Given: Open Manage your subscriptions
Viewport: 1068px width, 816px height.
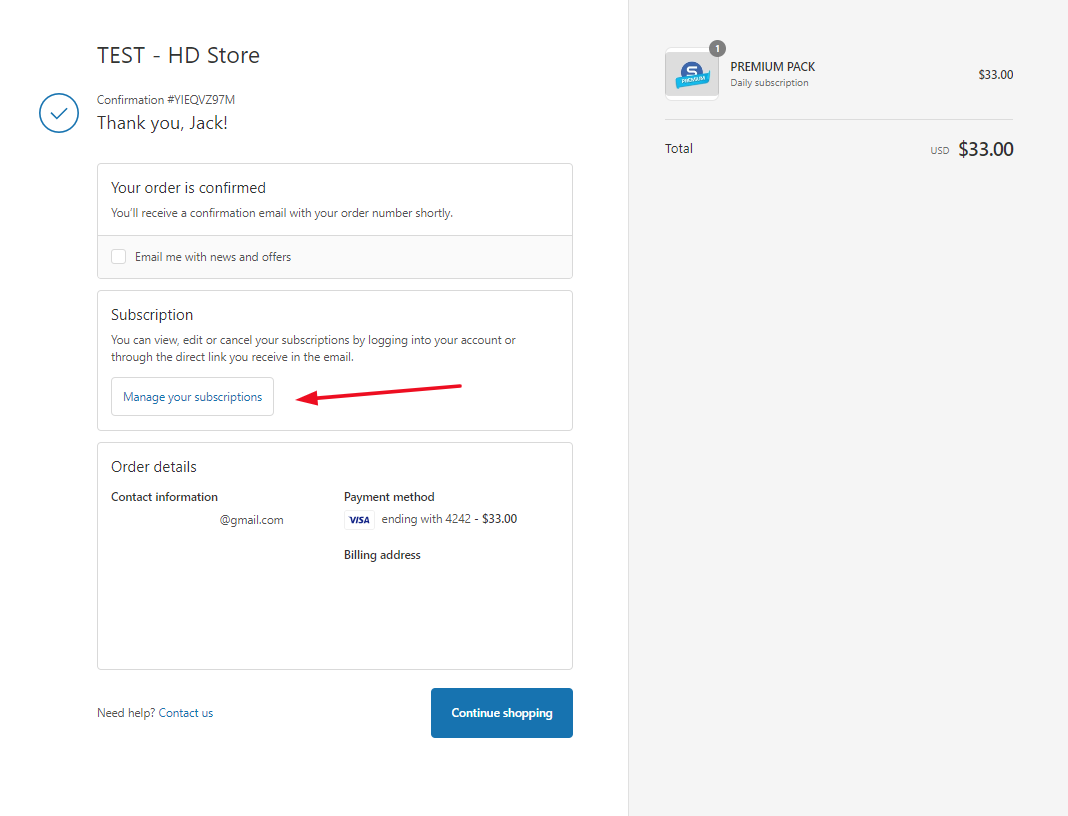Looking at the screenshot, I should pos(192,397).
